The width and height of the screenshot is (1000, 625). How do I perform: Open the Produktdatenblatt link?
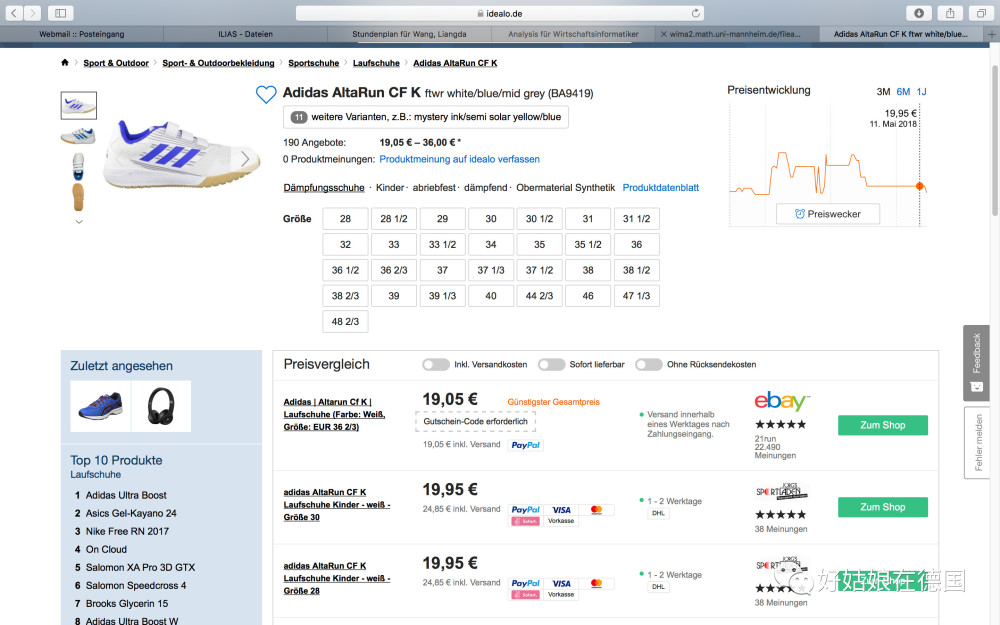[661, 188]
